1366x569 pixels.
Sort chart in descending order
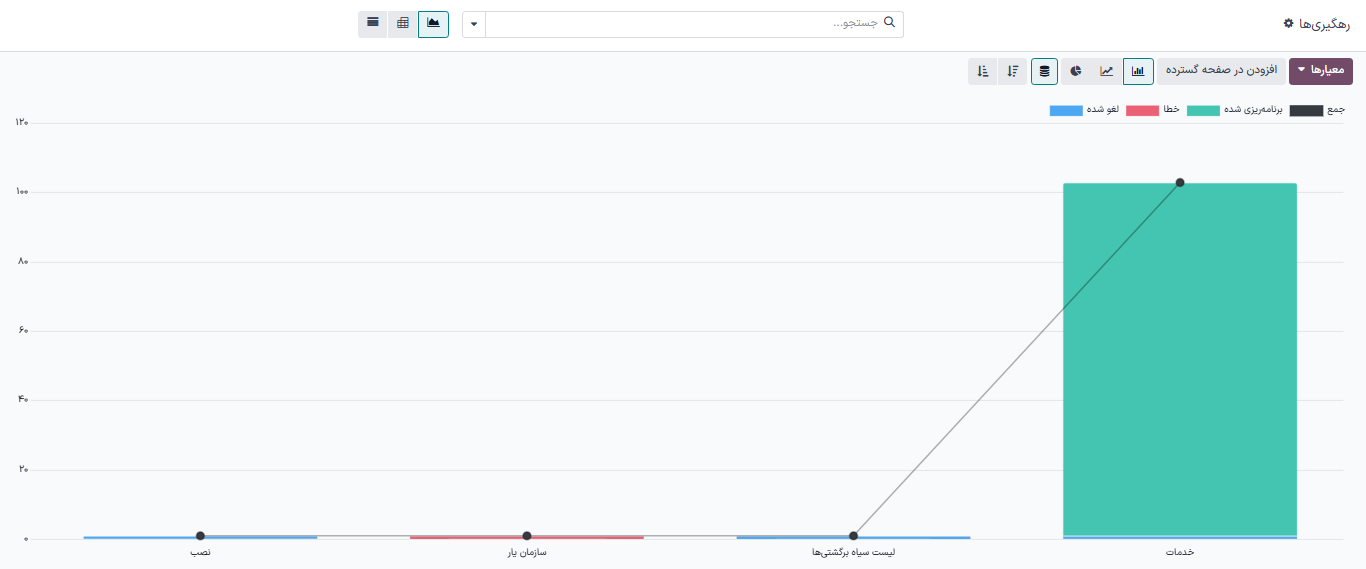(1013, 71)
